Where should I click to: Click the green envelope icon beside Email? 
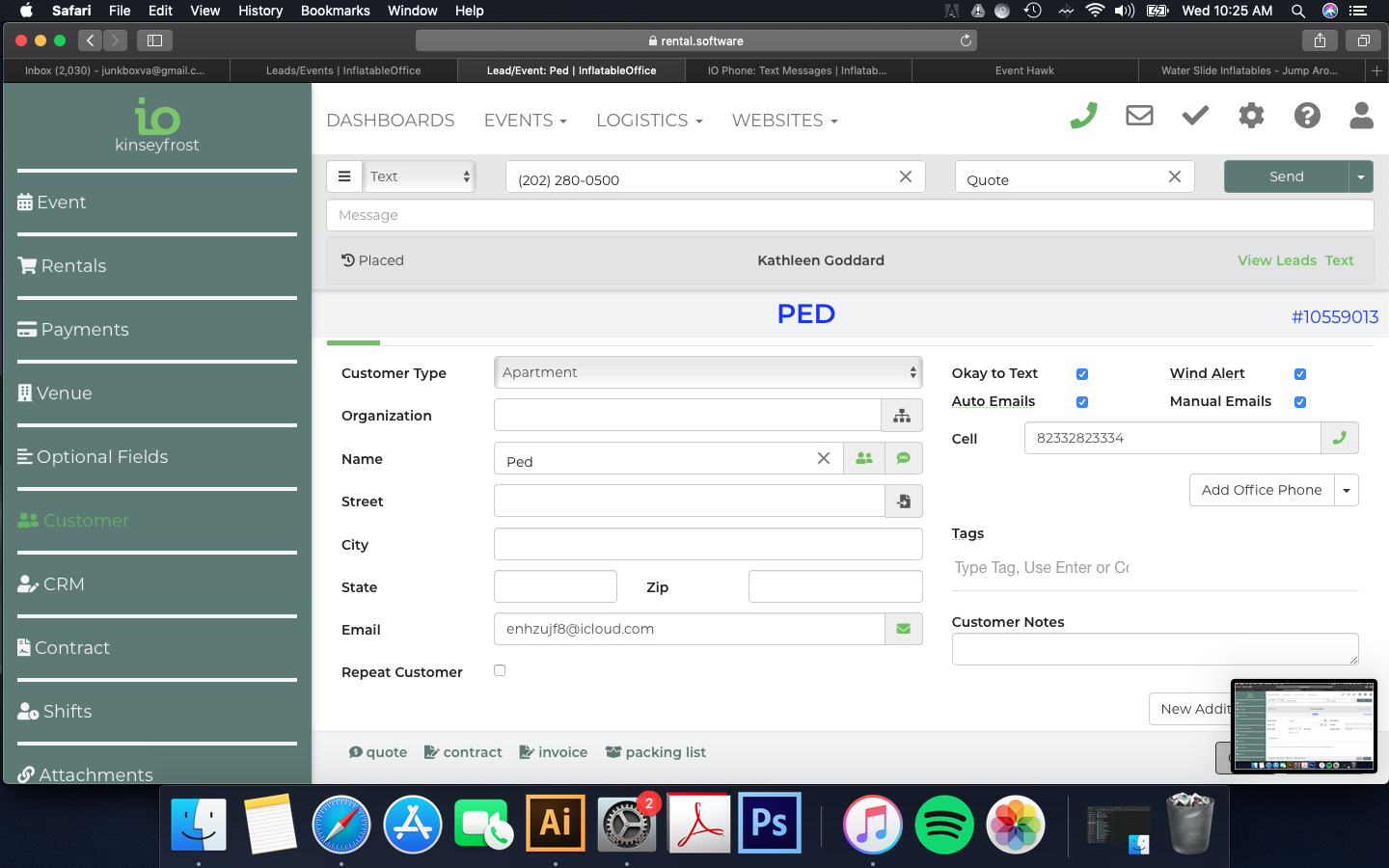coord(904,629)
